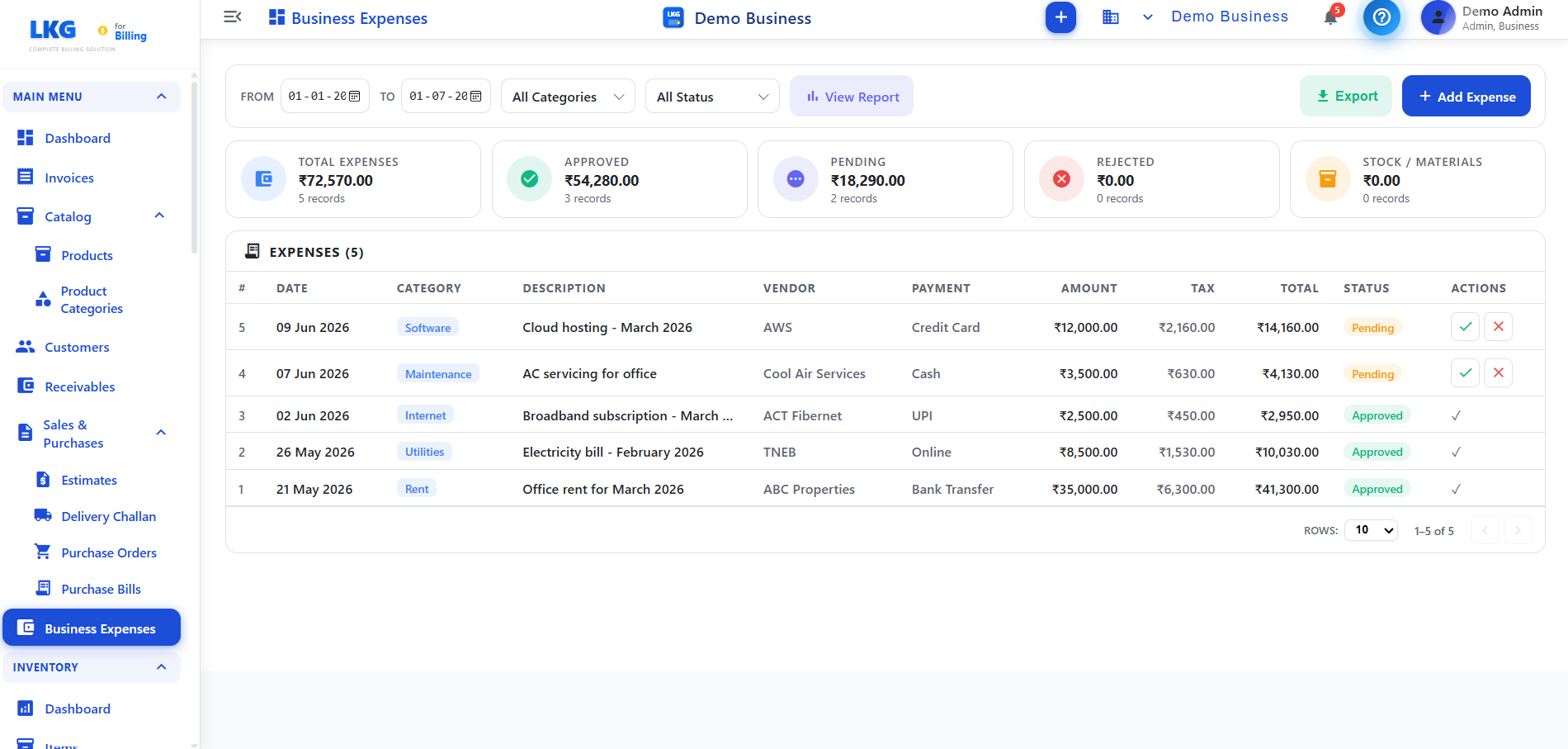Screen dimensions: 1568x749
Task: Open the help question mark icon
Action: point(1381,17)
